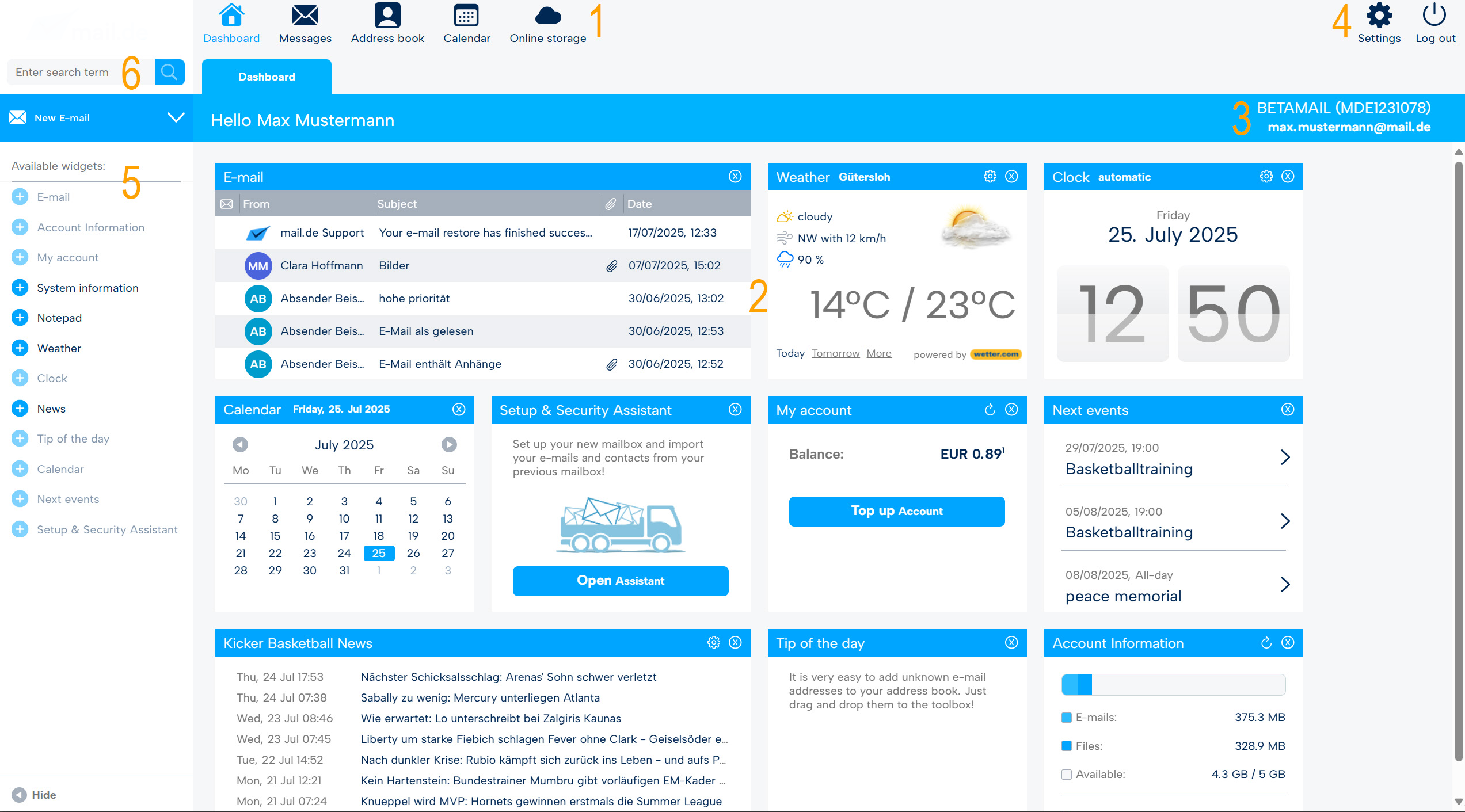1465x812 pixels.
Task: Click plus beside sidebar Next events
Action: [x=20, y=499]
